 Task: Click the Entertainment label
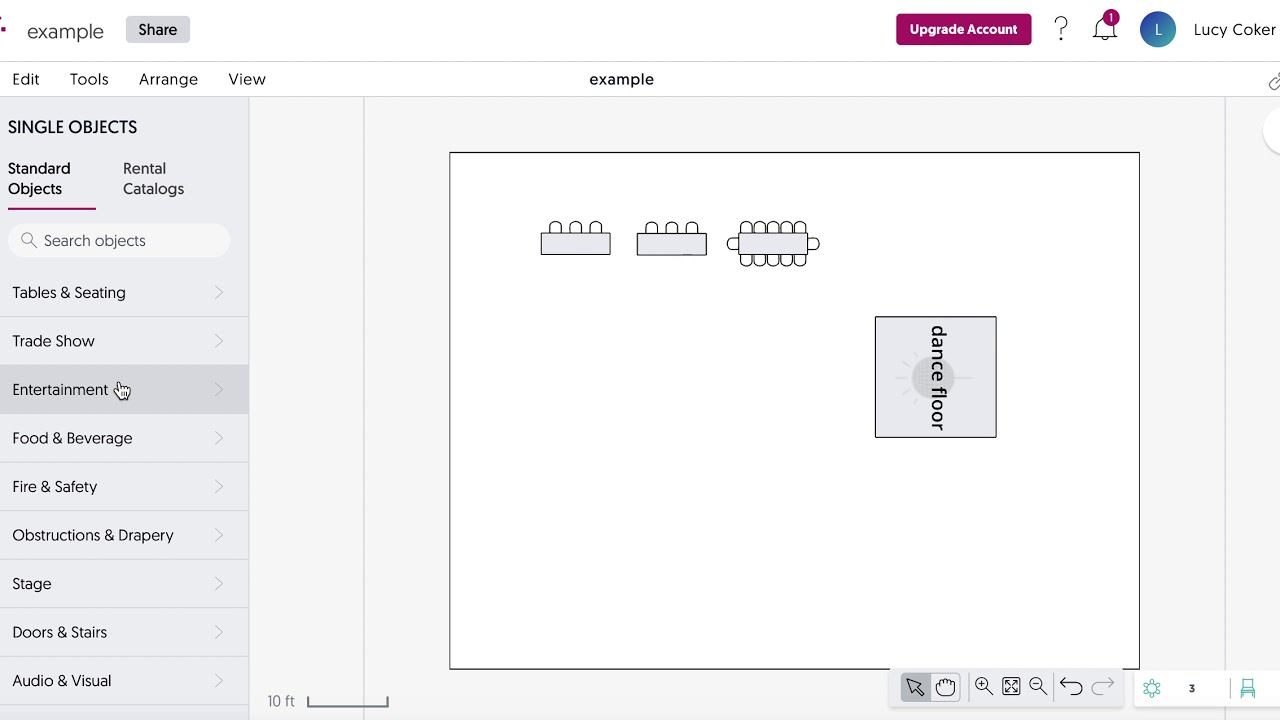(x=60, y=390)
